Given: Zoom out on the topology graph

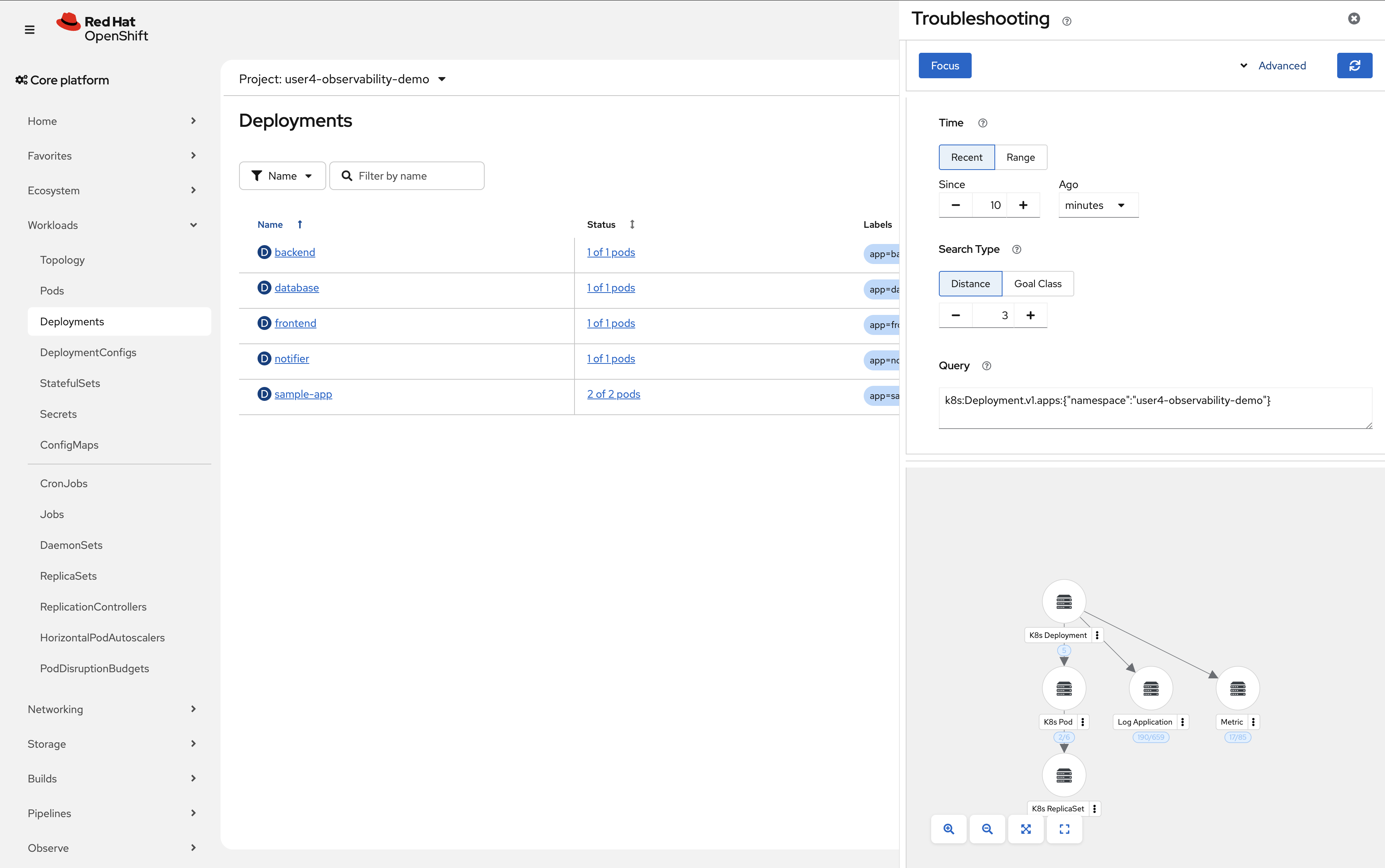Looking at the screenshot, I should tap(987, 829).
